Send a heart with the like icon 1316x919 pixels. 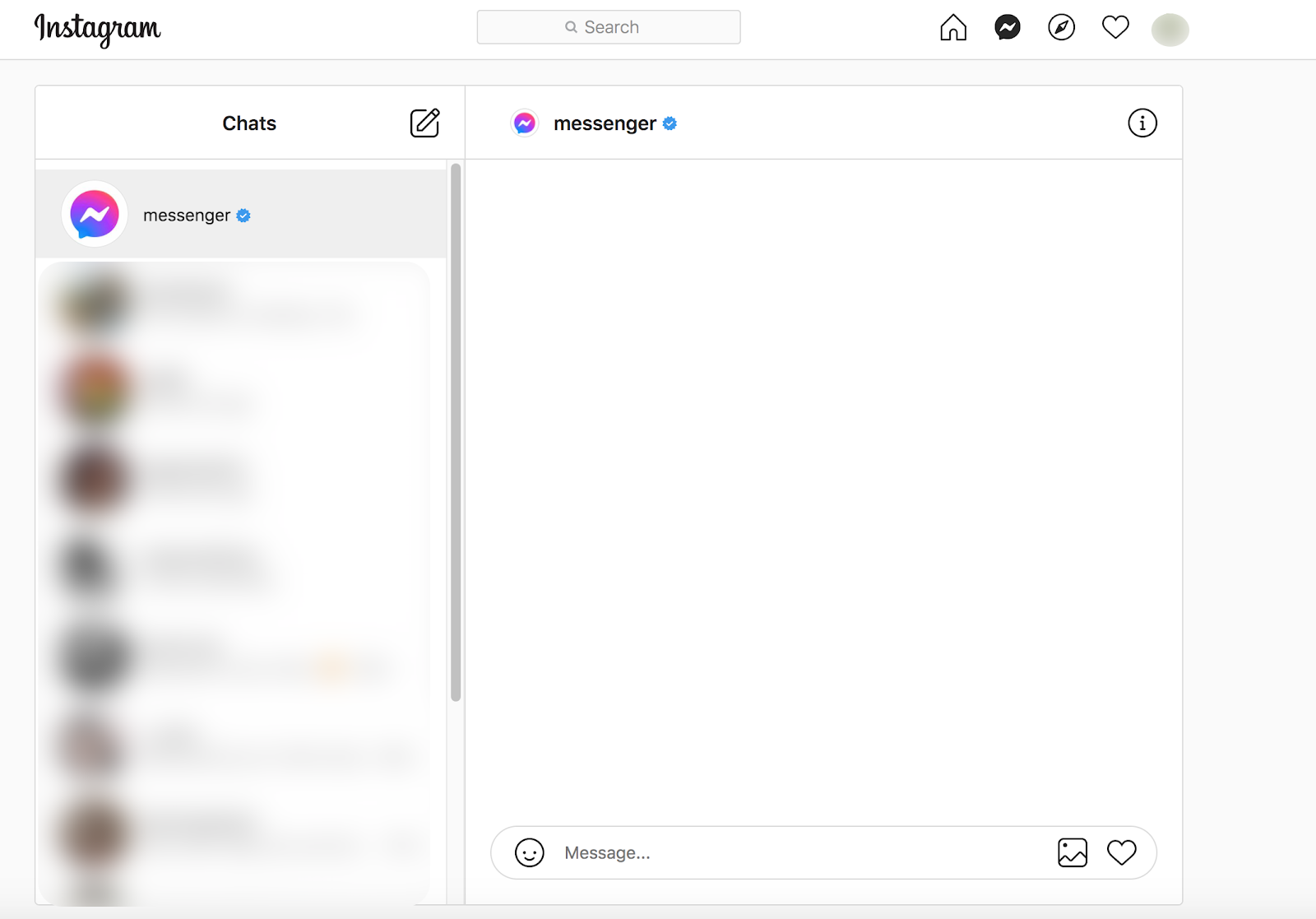pos(1122,853)
